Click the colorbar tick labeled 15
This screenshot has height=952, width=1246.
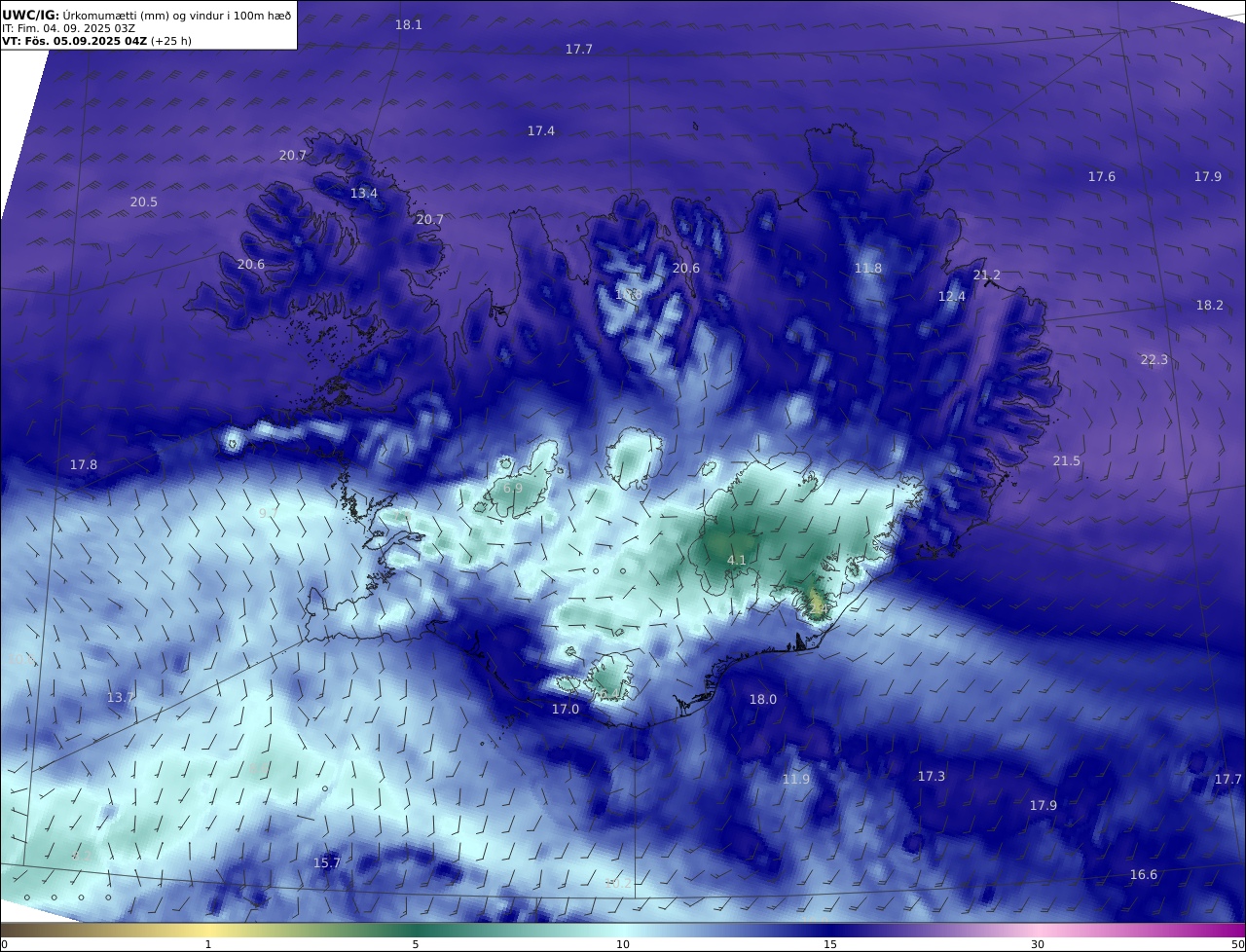(x=830, y=944)
